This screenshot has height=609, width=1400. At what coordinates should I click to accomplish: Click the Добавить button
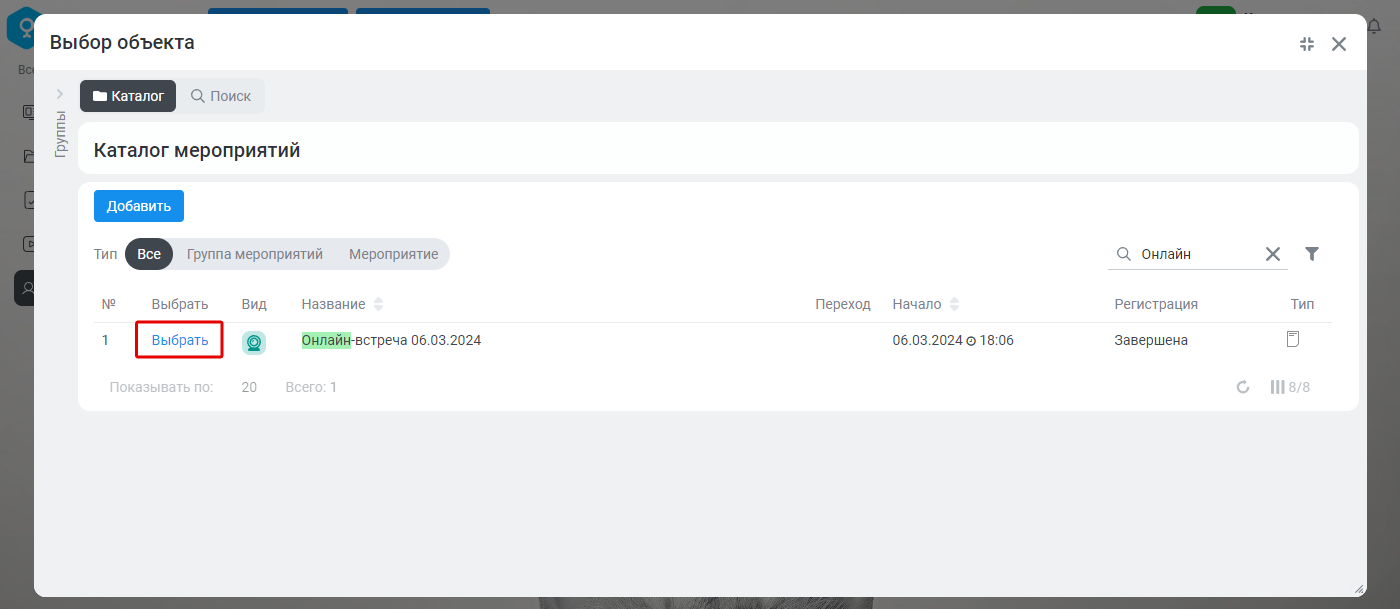[x=139, y=206]
